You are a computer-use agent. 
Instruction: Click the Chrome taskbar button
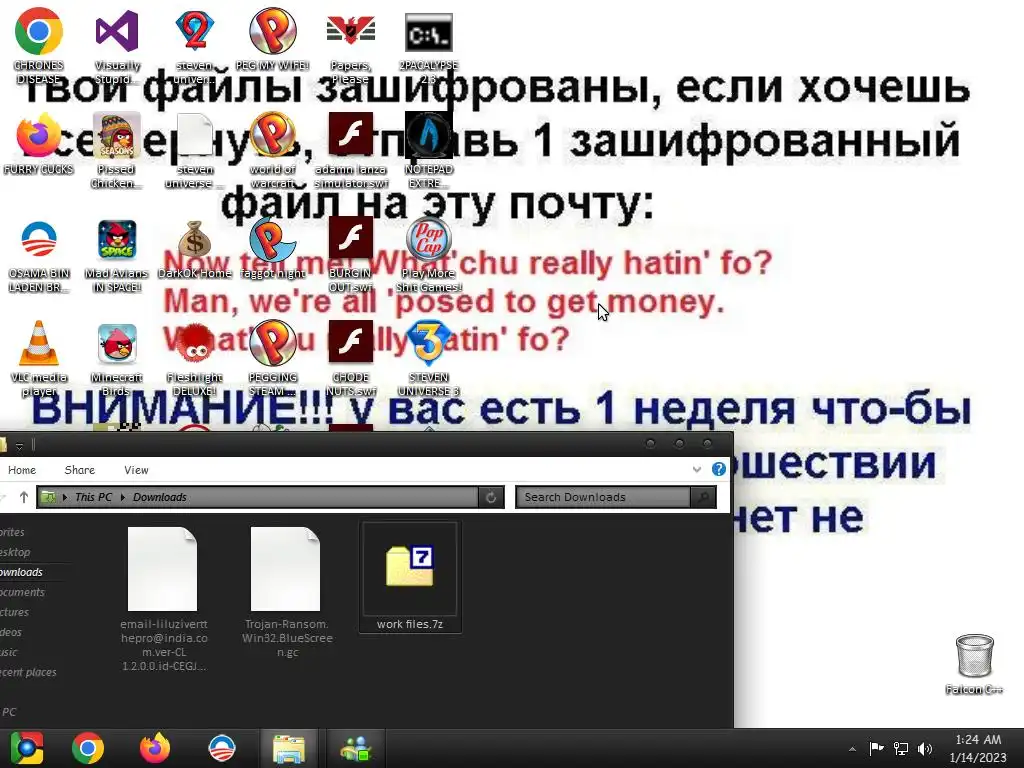88,748
